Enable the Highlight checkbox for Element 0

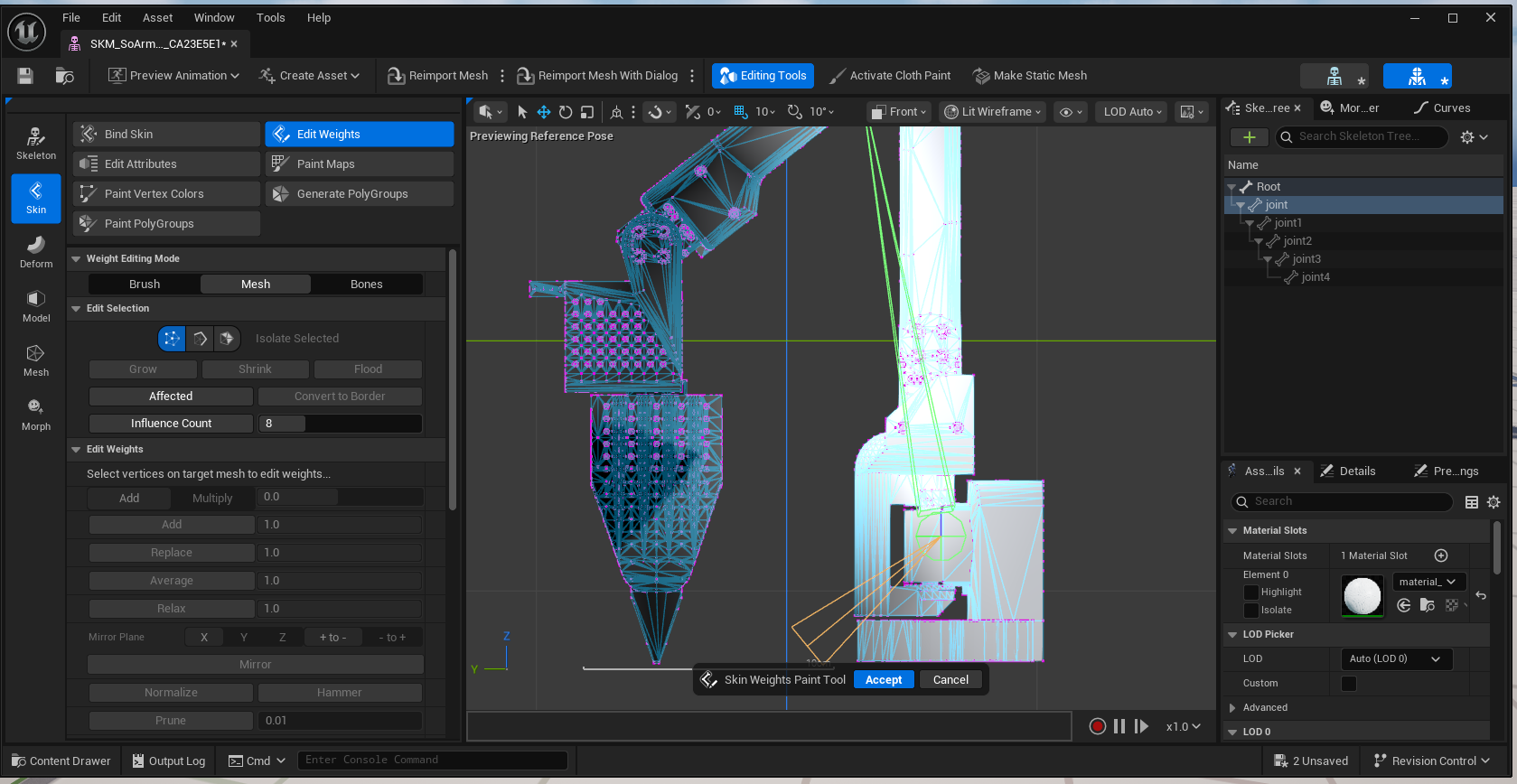[x=1251, y=593]
